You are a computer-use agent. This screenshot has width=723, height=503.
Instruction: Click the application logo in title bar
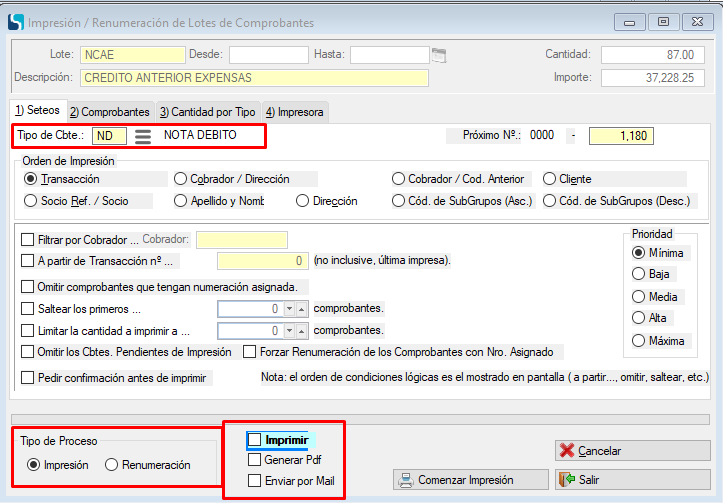tap(14, 20)
